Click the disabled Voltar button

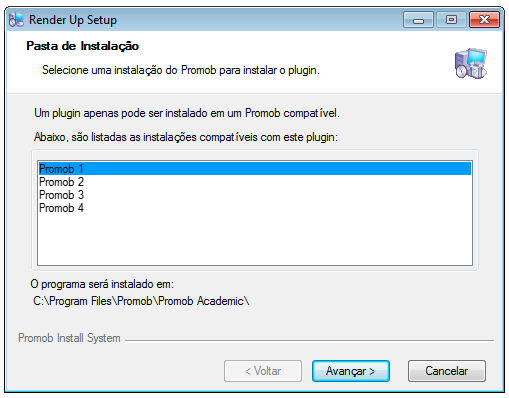point(263,371)
